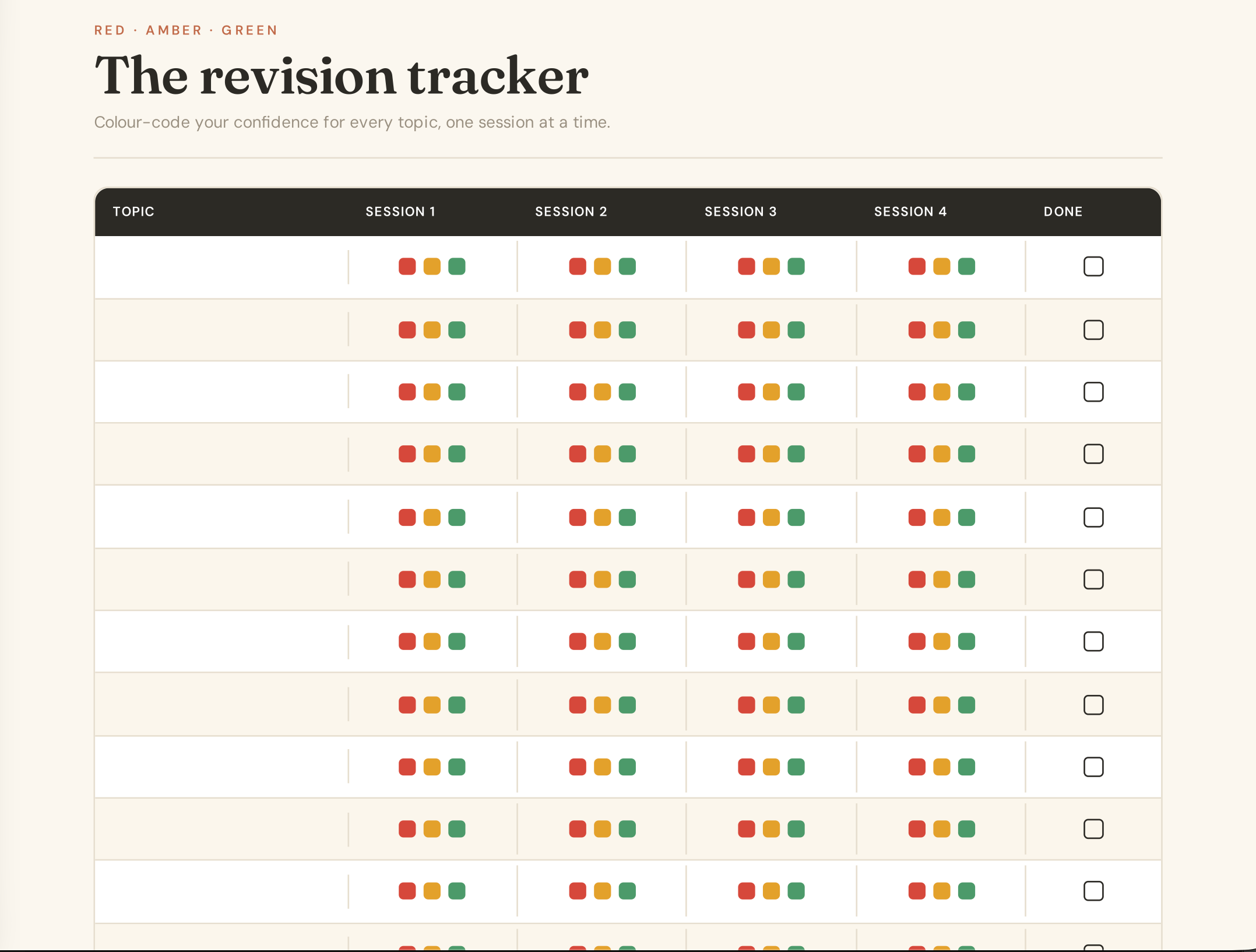The width and height of the screenshot is (1256, 952).
Task: Set Session 1 row 5 to amber
Action: coord(432,517)
